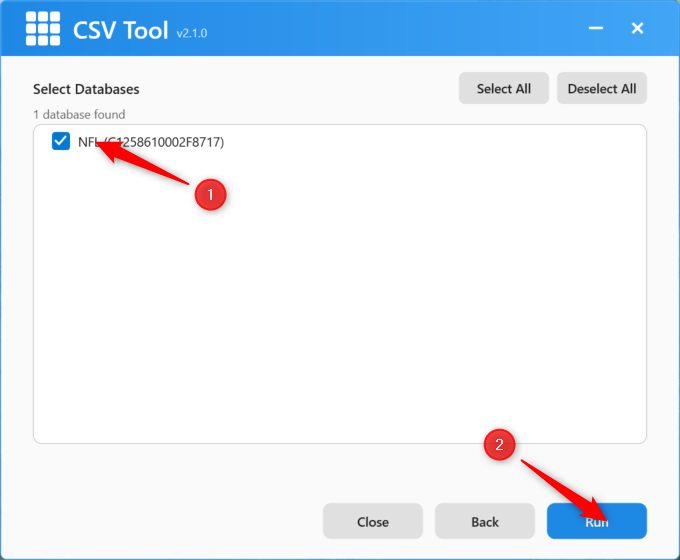Click the red number 2 annotation badge
This screenshot has height=560, width=680.
tap(500, 444)
